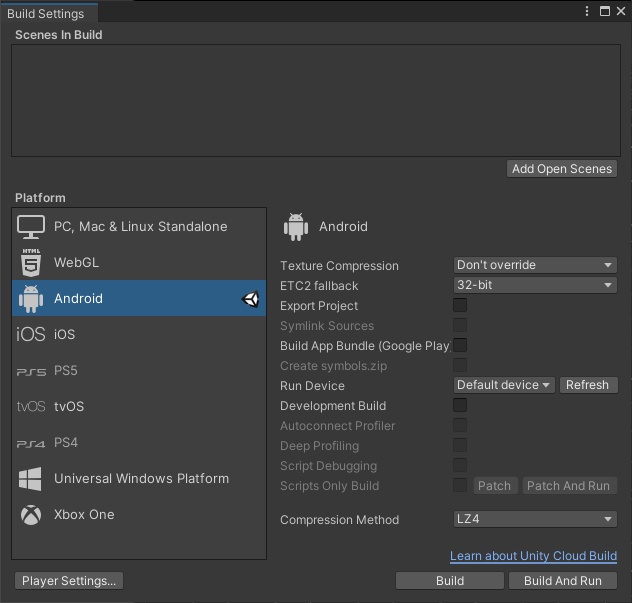Screen dimensions: 632x603
Task: Open Player Settings...
Action: [x=69, y=581]
